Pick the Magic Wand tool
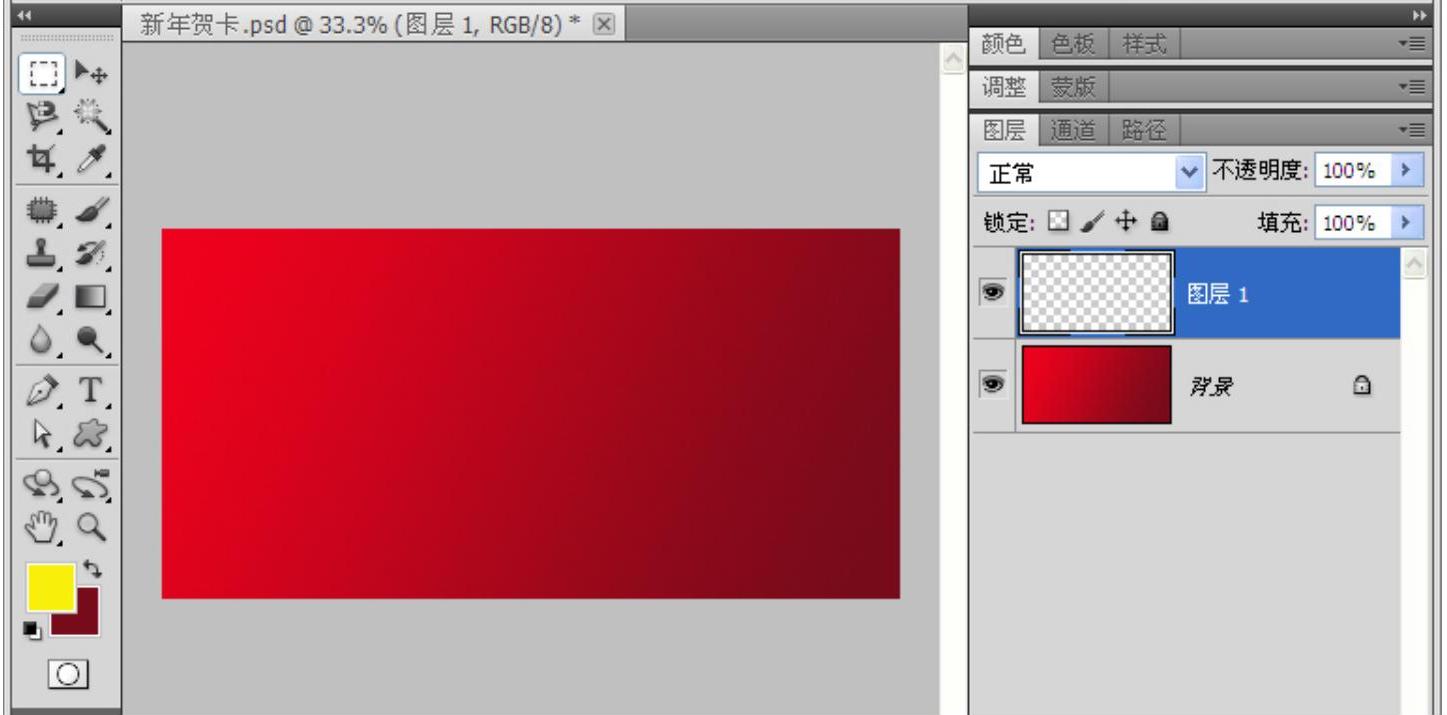1447x715 pixels. 92,117
